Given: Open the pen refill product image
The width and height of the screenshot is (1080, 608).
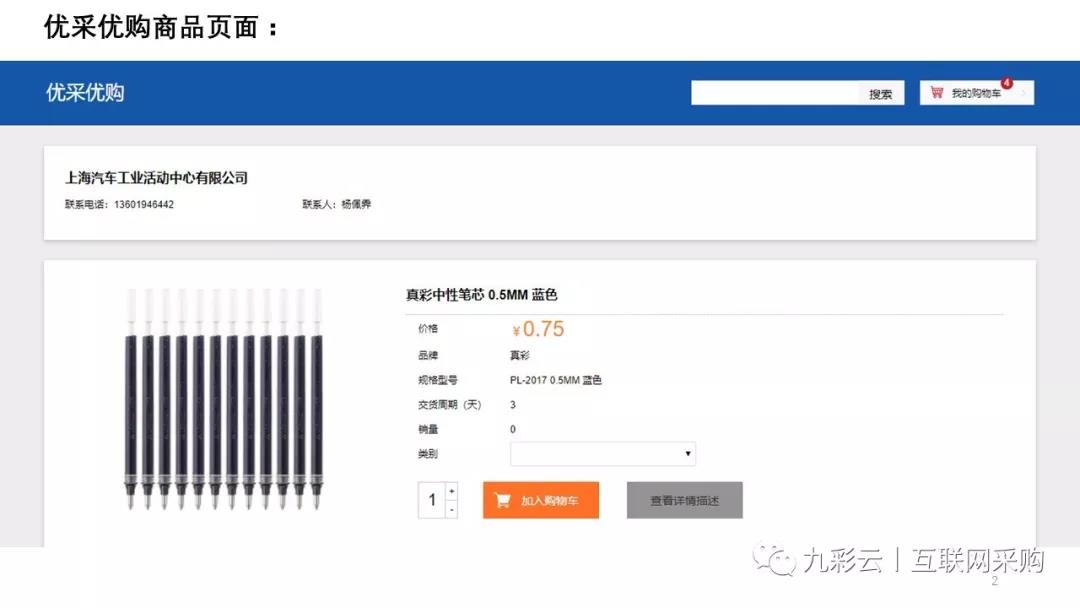Looking at the screenshot, I should point(224,399).
